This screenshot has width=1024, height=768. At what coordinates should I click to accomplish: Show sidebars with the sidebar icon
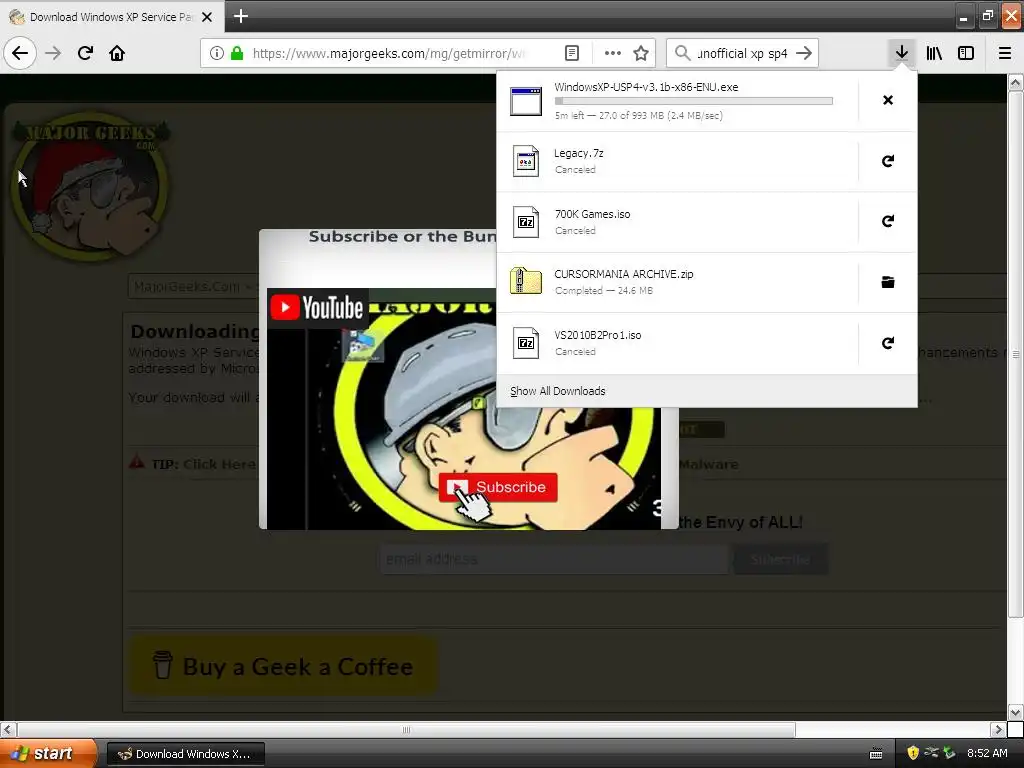click(966, 53)
